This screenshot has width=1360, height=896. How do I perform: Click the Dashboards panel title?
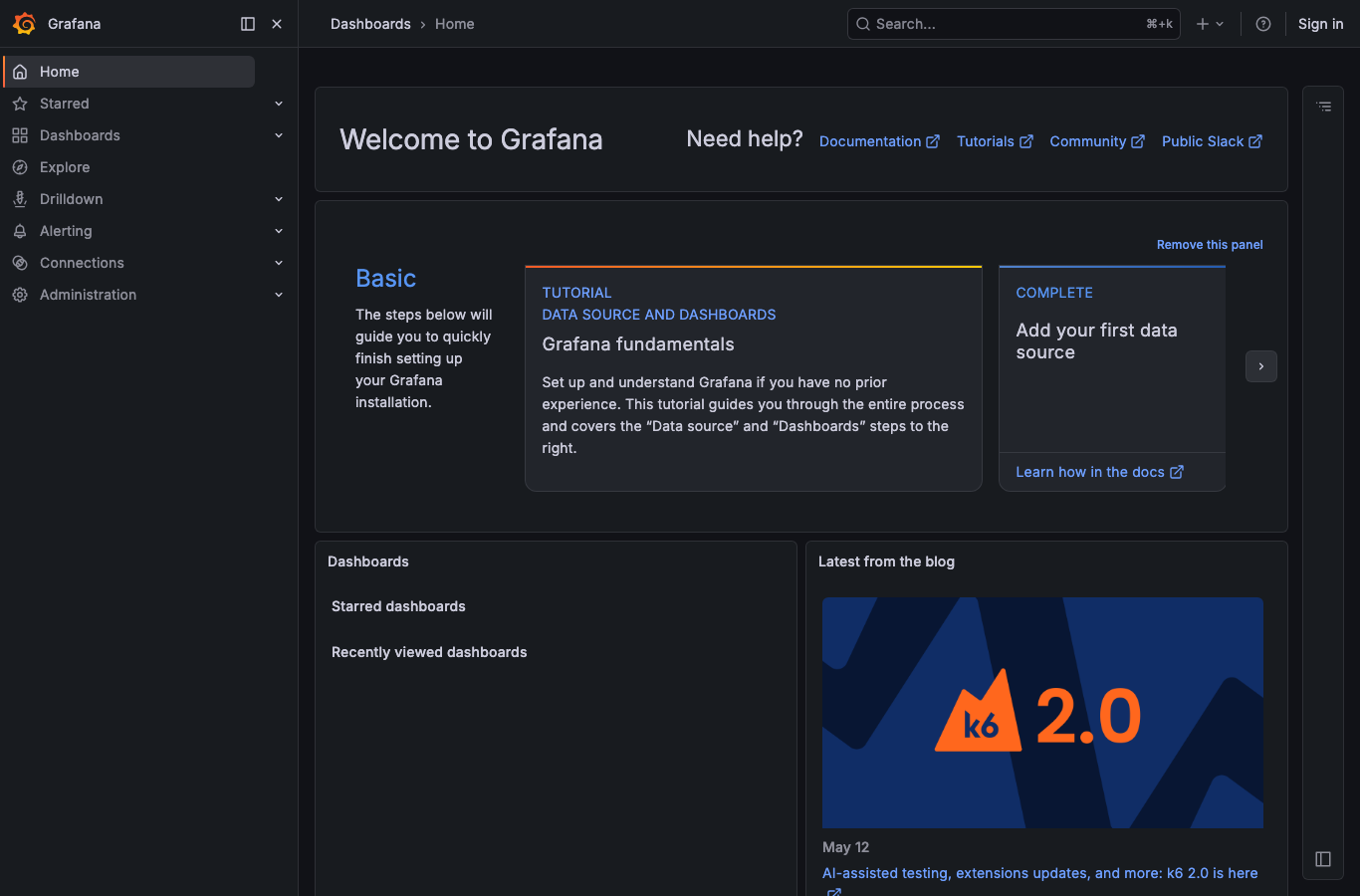[368, 561]
